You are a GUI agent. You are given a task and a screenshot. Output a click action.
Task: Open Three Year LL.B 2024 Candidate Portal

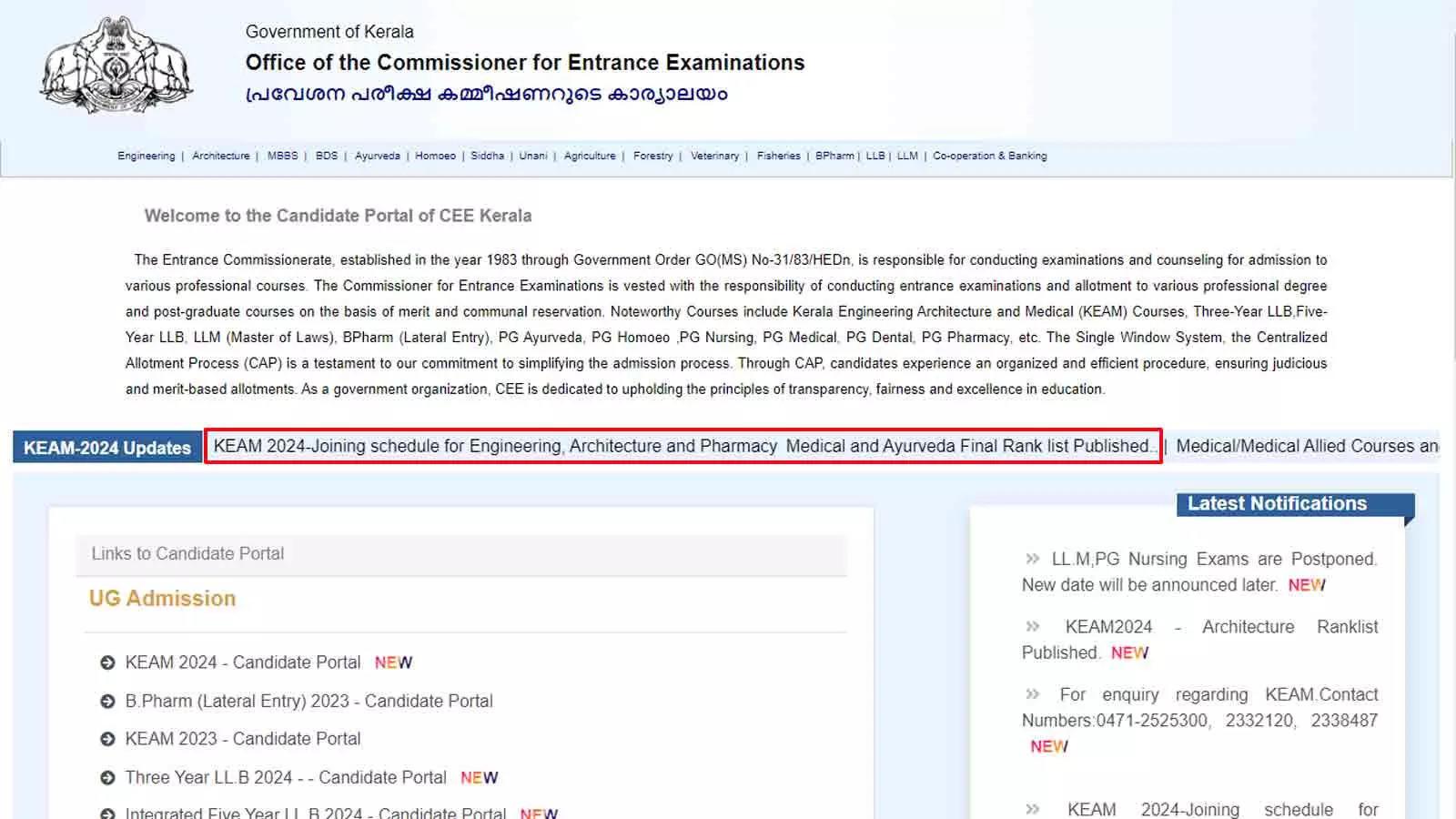pos(286,778)
